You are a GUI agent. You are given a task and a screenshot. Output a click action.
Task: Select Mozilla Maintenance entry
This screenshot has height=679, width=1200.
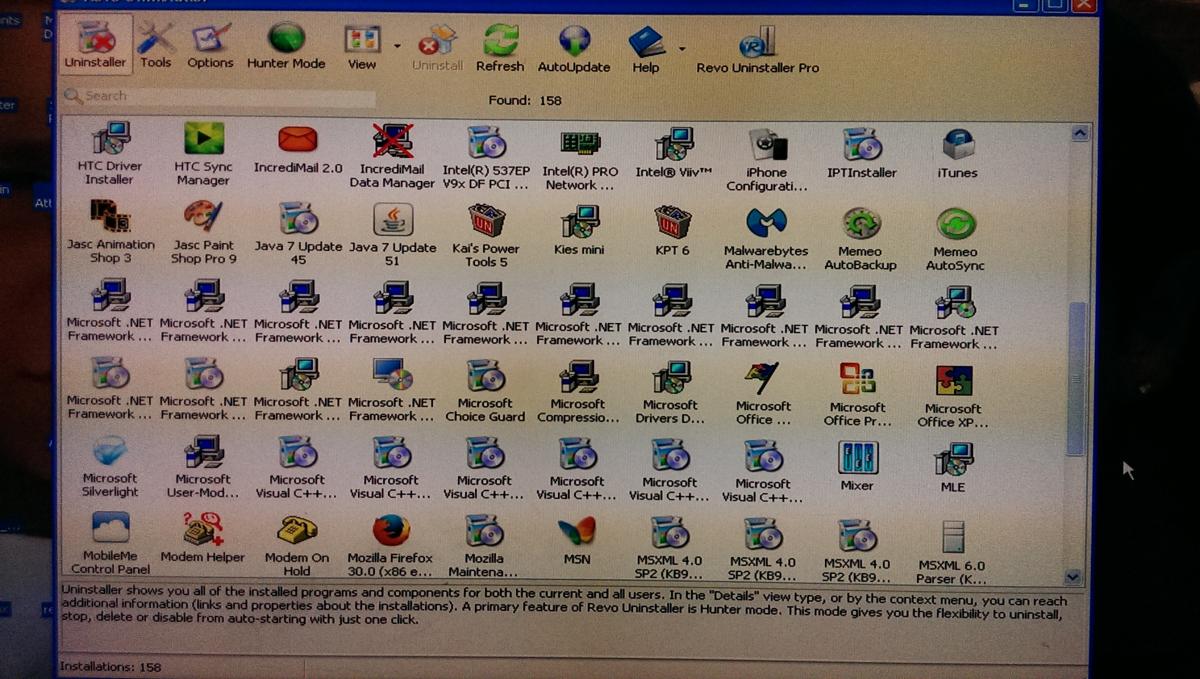point(485,546)
